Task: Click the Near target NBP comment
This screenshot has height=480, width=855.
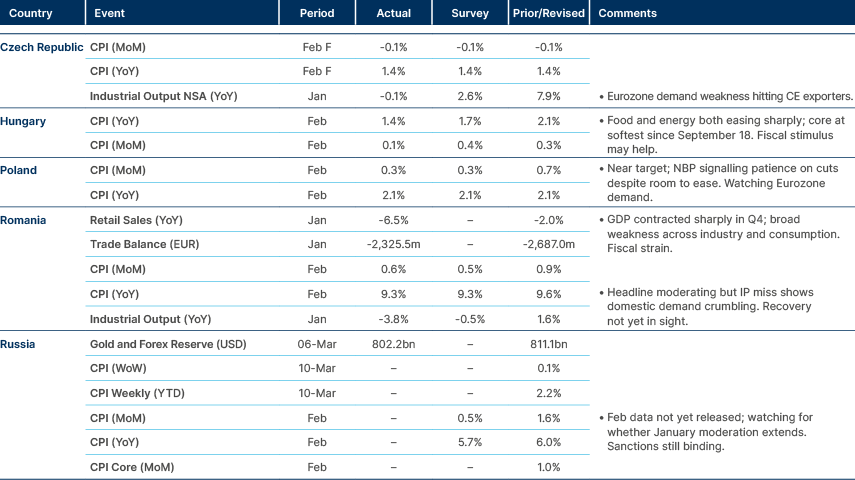Action: (x=719, y=183)
